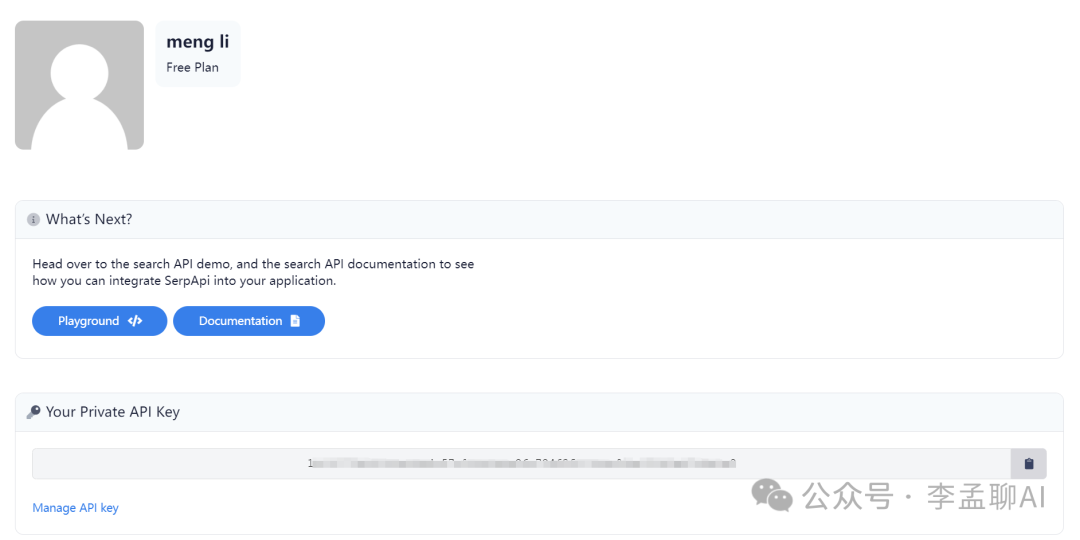The width and height of the screenshot is (1080, 540).
Task: Select the private API key field
Action: [x=521, y=464]
